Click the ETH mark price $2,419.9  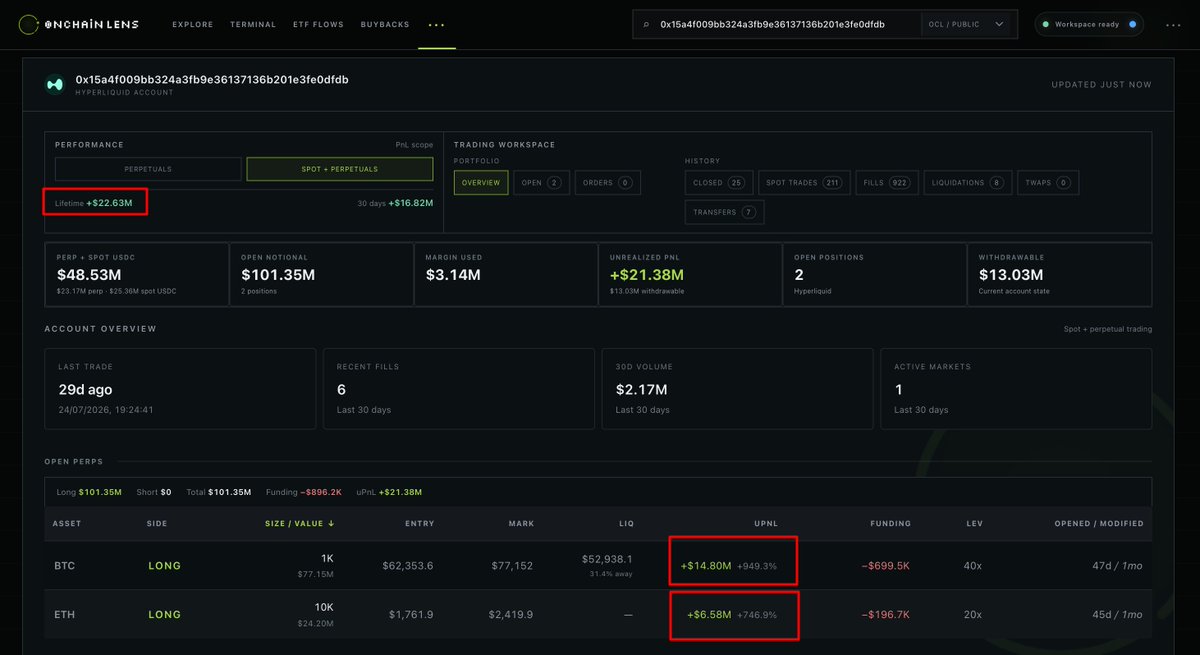(511, 614)
